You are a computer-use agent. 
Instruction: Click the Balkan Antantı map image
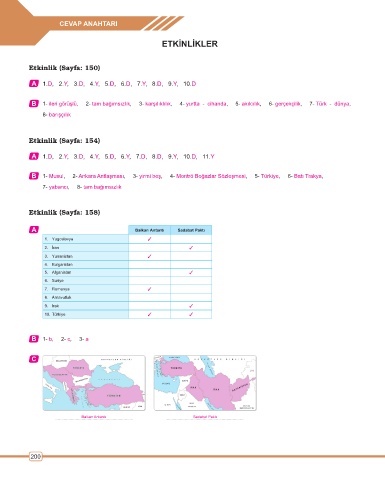click(x=94, y=383)
